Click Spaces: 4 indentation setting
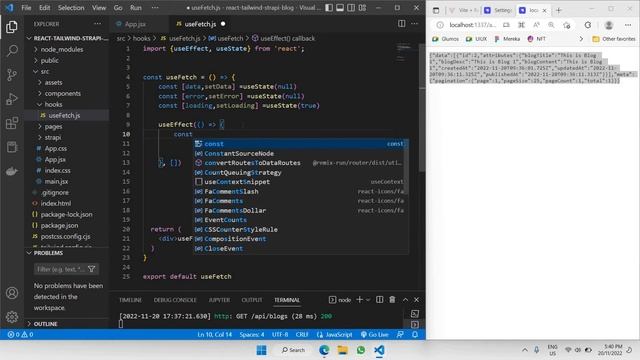Screen dimensions: 640x360 (252, 334)
